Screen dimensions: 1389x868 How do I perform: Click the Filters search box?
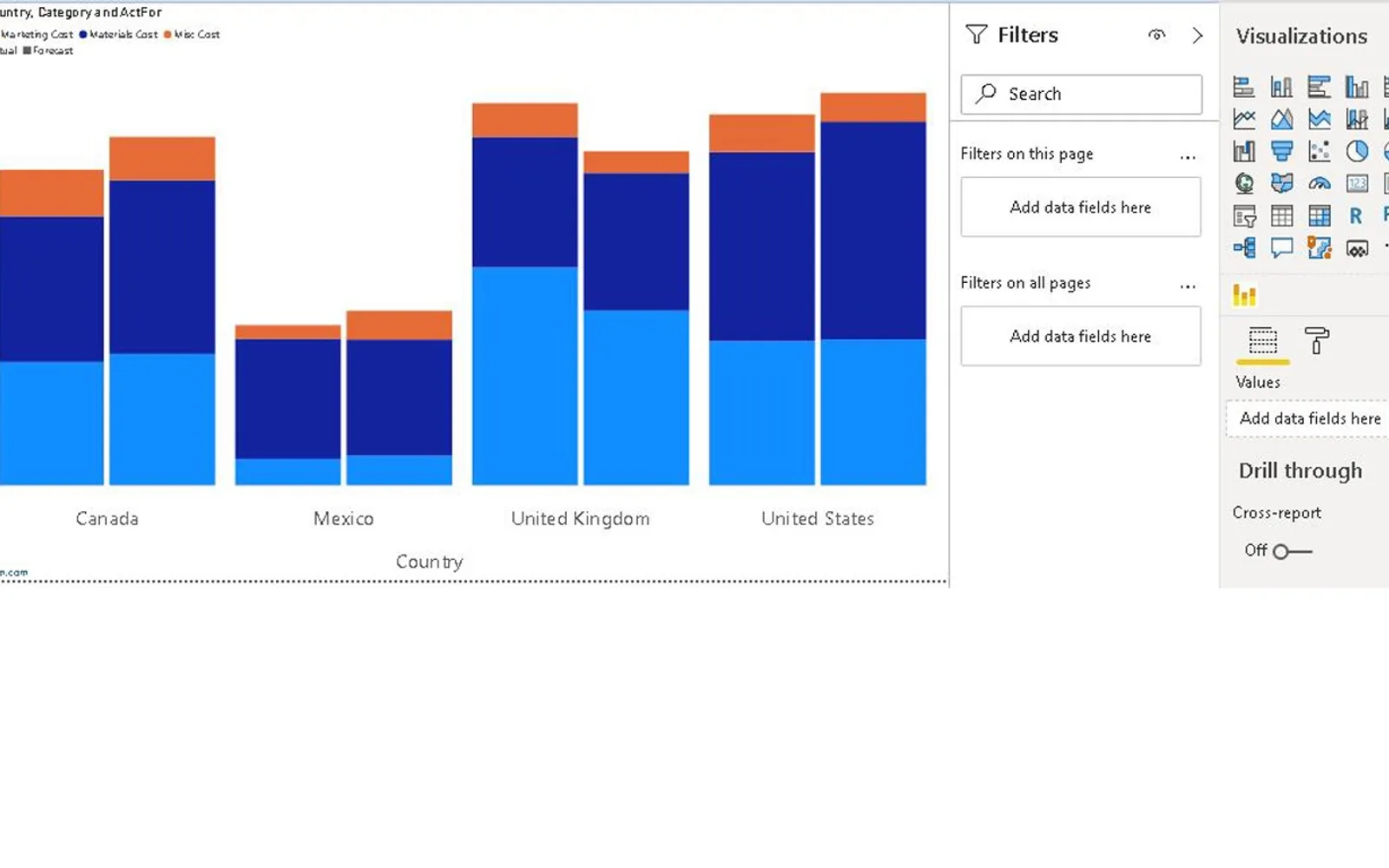click(x=1081, y=94)
